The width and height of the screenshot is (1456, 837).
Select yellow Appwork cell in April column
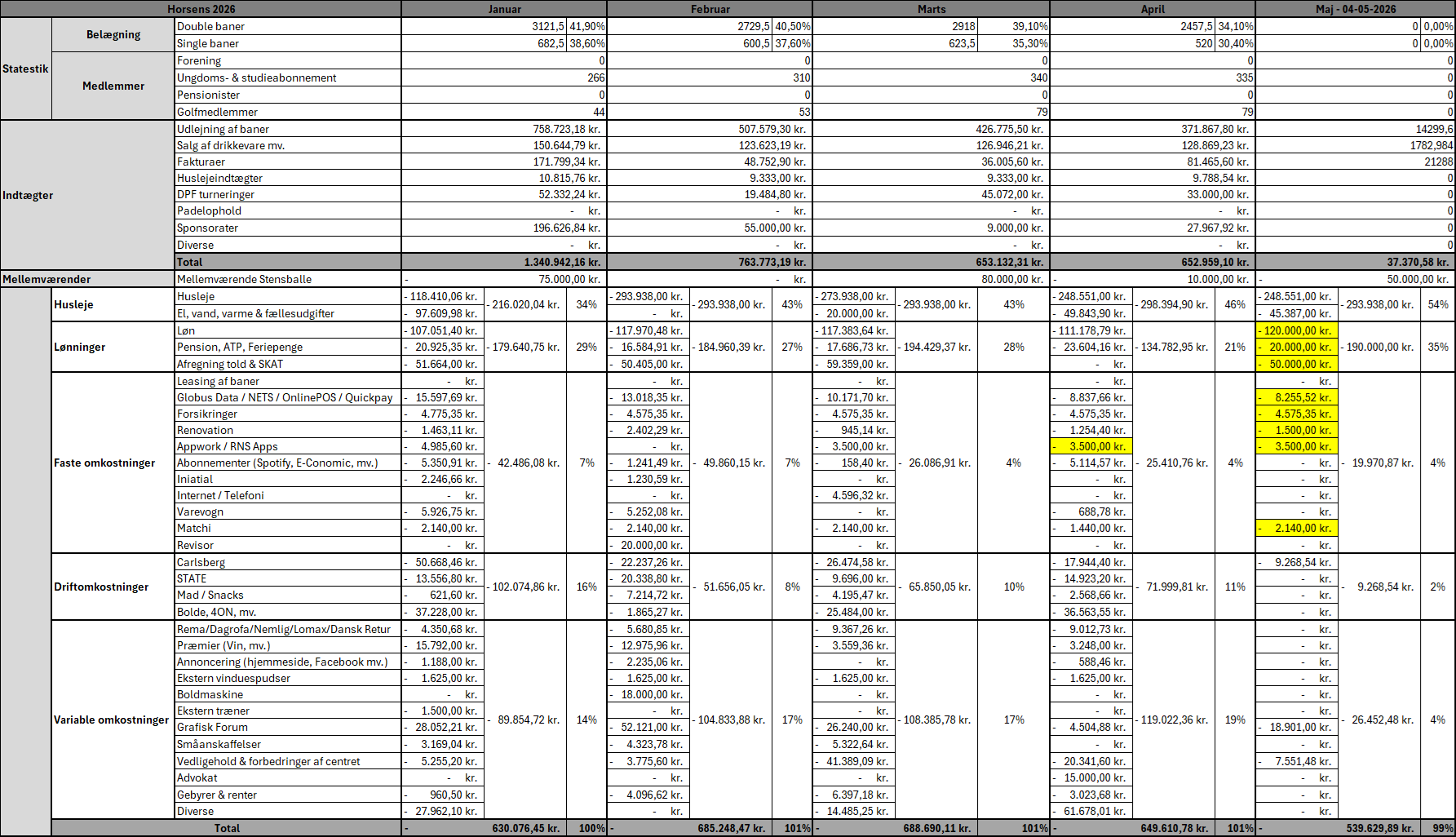[x=1091, y=446]
